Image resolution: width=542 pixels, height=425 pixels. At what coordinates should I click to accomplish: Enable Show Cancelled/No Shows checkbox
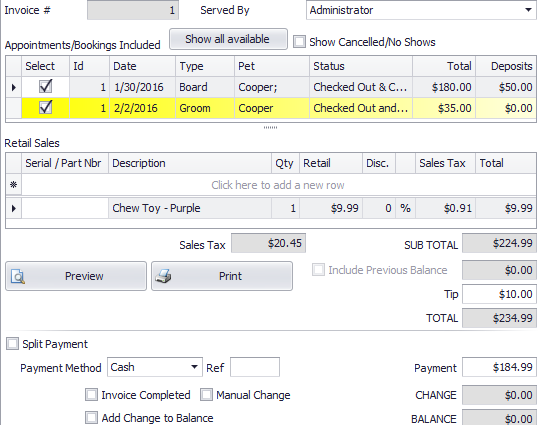pyautogui.click(x=299, y=42)
